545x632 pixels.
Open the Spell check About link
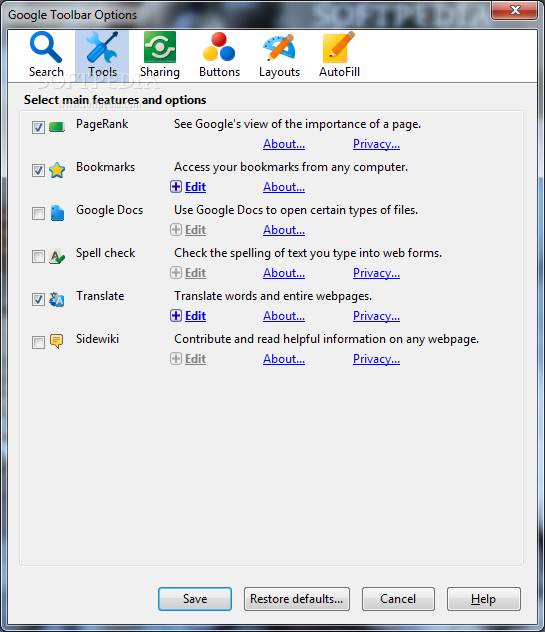(x=284, y=273)
